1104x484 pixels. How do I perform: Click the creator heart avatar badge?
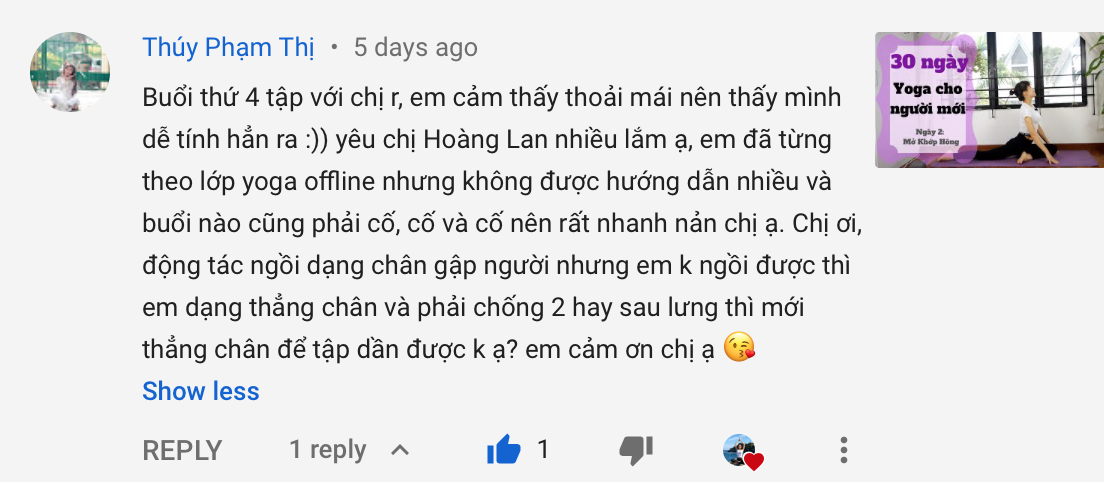coord(743,452)
